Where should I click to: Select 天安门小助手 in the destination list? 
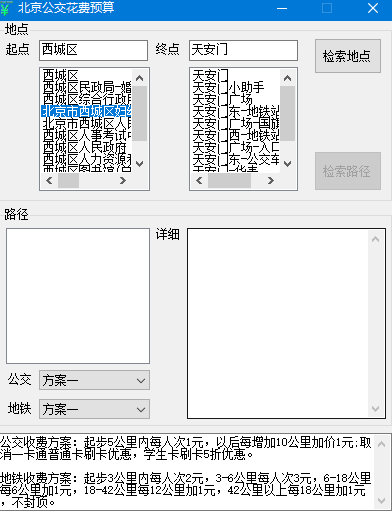pyautogui.click(x=235, y=87)
